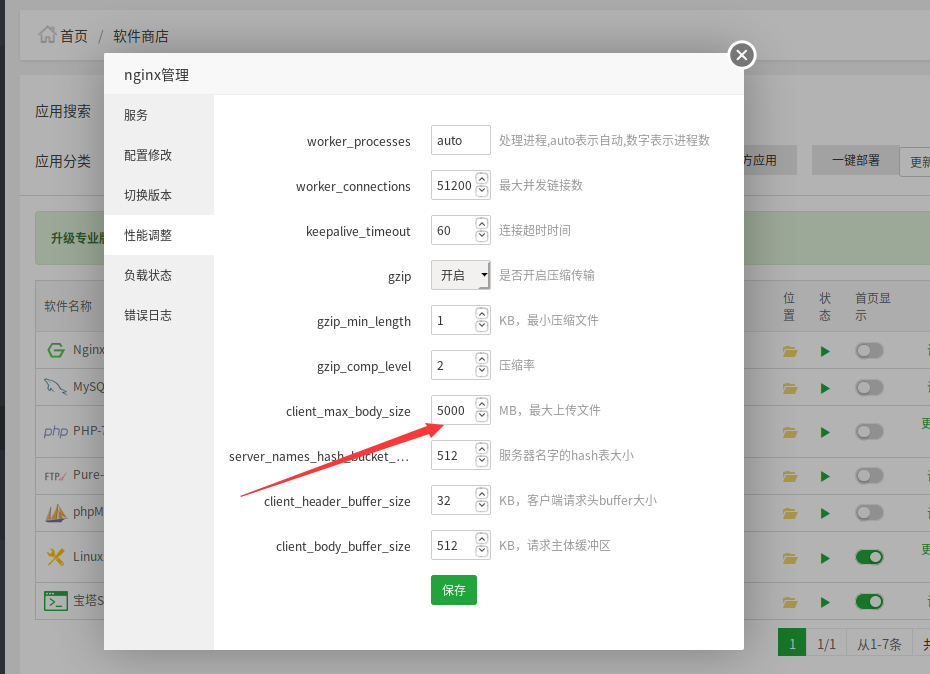Click the 宝塔 SSH terminal icon
This screenshot has height=674, width=930.
[x=56, y=602]
